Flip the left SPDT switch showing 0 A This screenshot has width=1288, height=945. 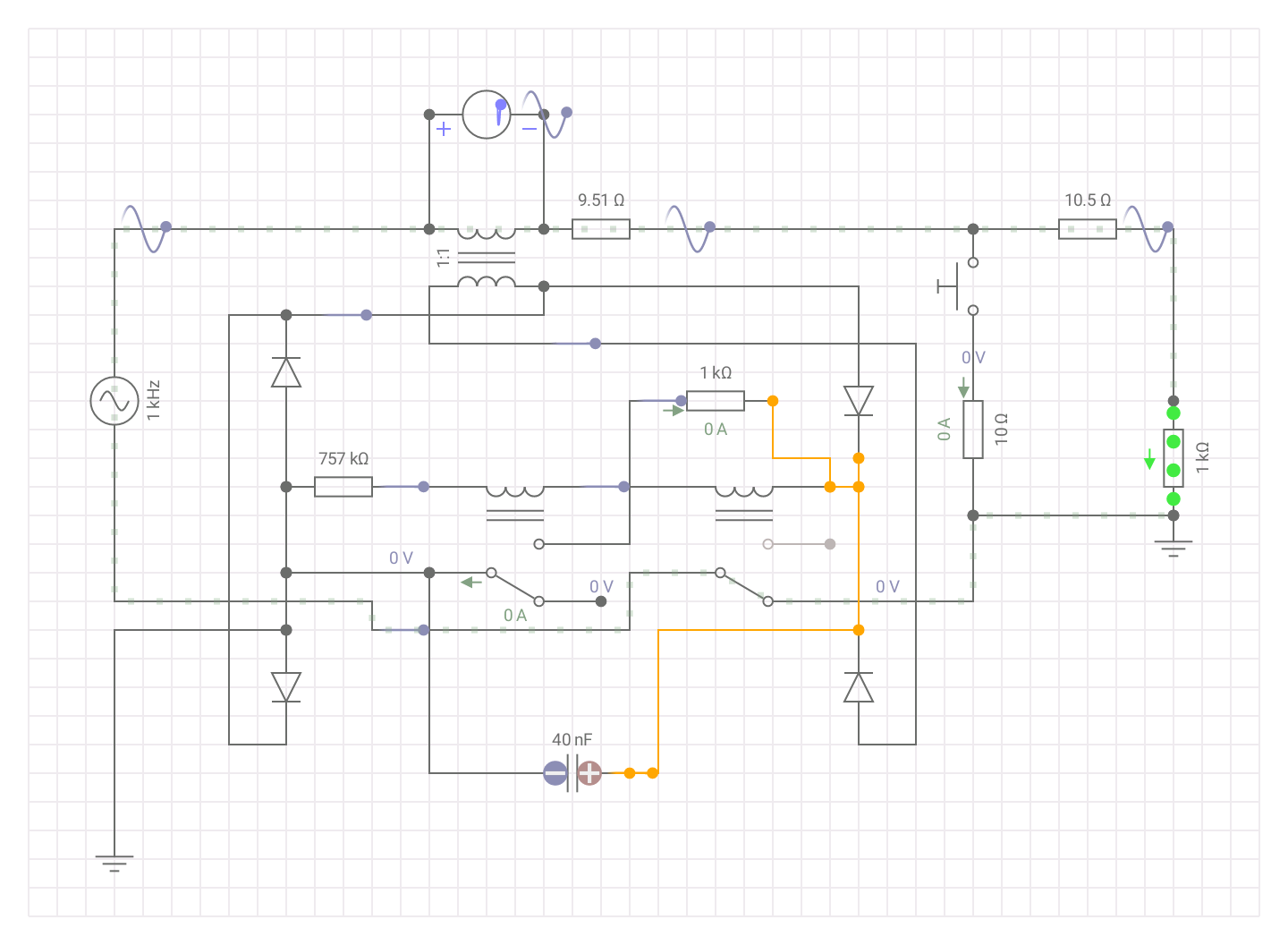click(x=514, y=584)
